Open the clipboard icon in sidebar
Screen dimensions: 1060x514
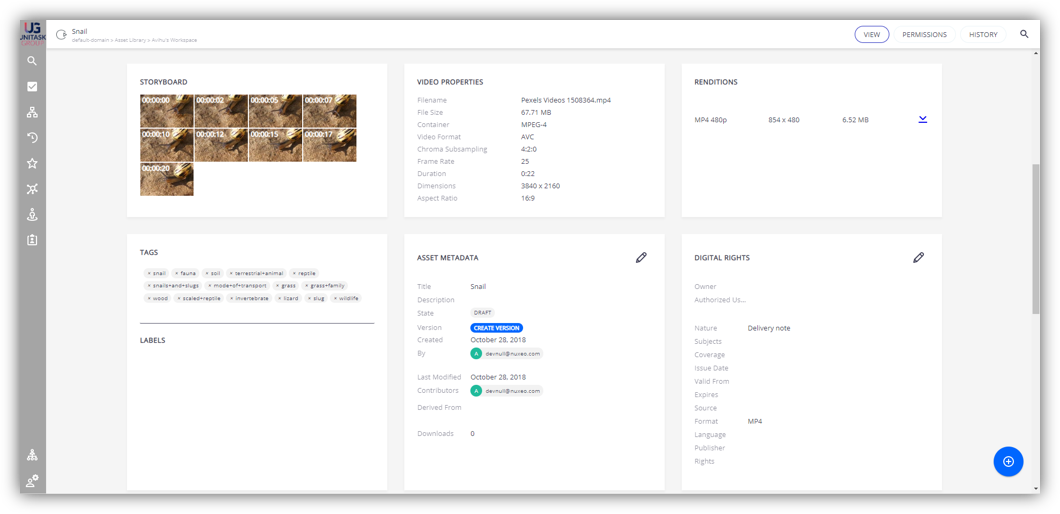(32, 240)
